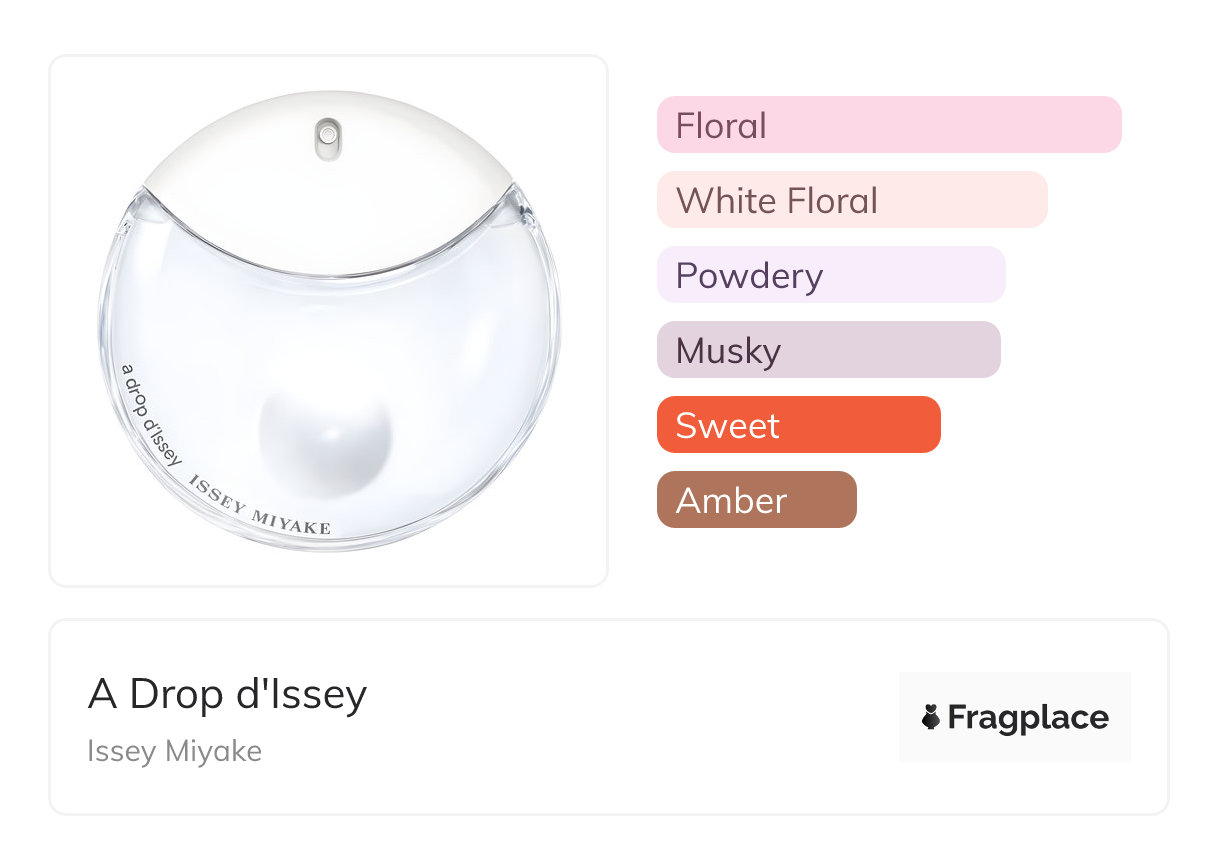Open the 'Issey Miyake' brand name under the title
Screen dimensions: 1218x864
(174, 751)
